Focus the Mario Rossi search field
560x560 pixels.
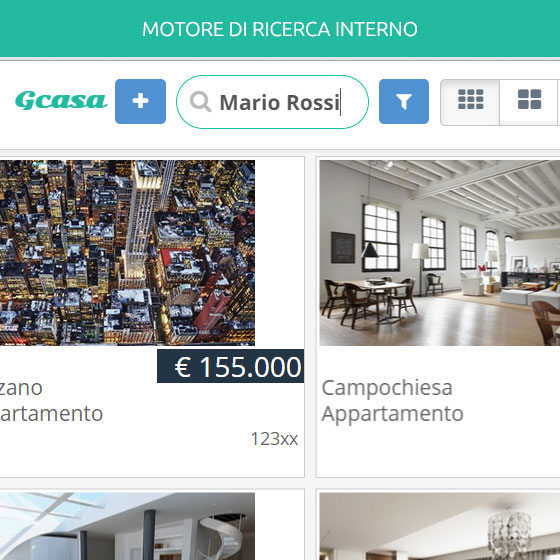272,102
